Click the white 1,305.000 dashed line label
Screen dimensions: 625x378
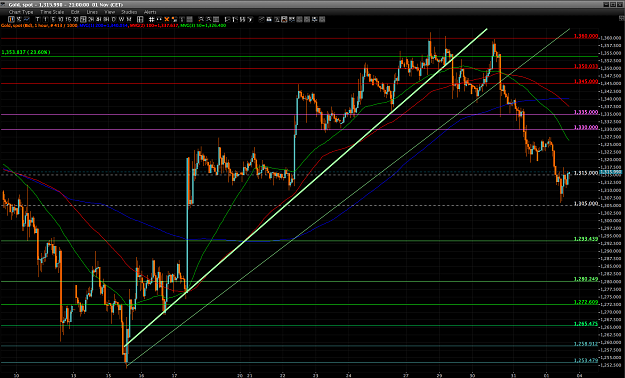[x=586, y=204]
